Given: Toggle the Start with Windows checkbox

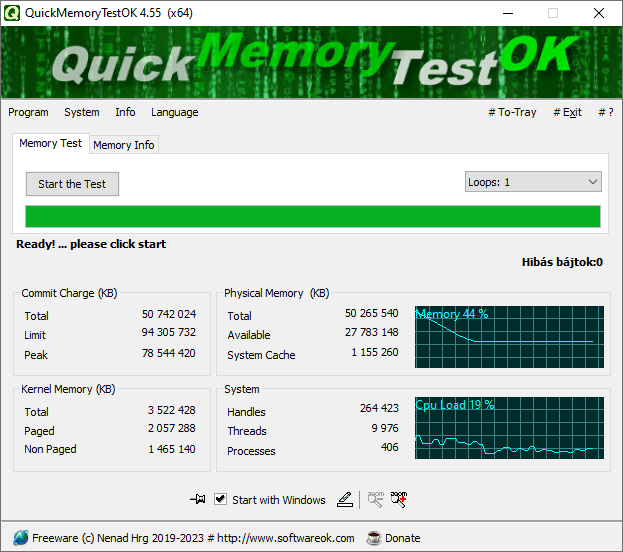Looking at the screenshot, I should click(220, 499).
